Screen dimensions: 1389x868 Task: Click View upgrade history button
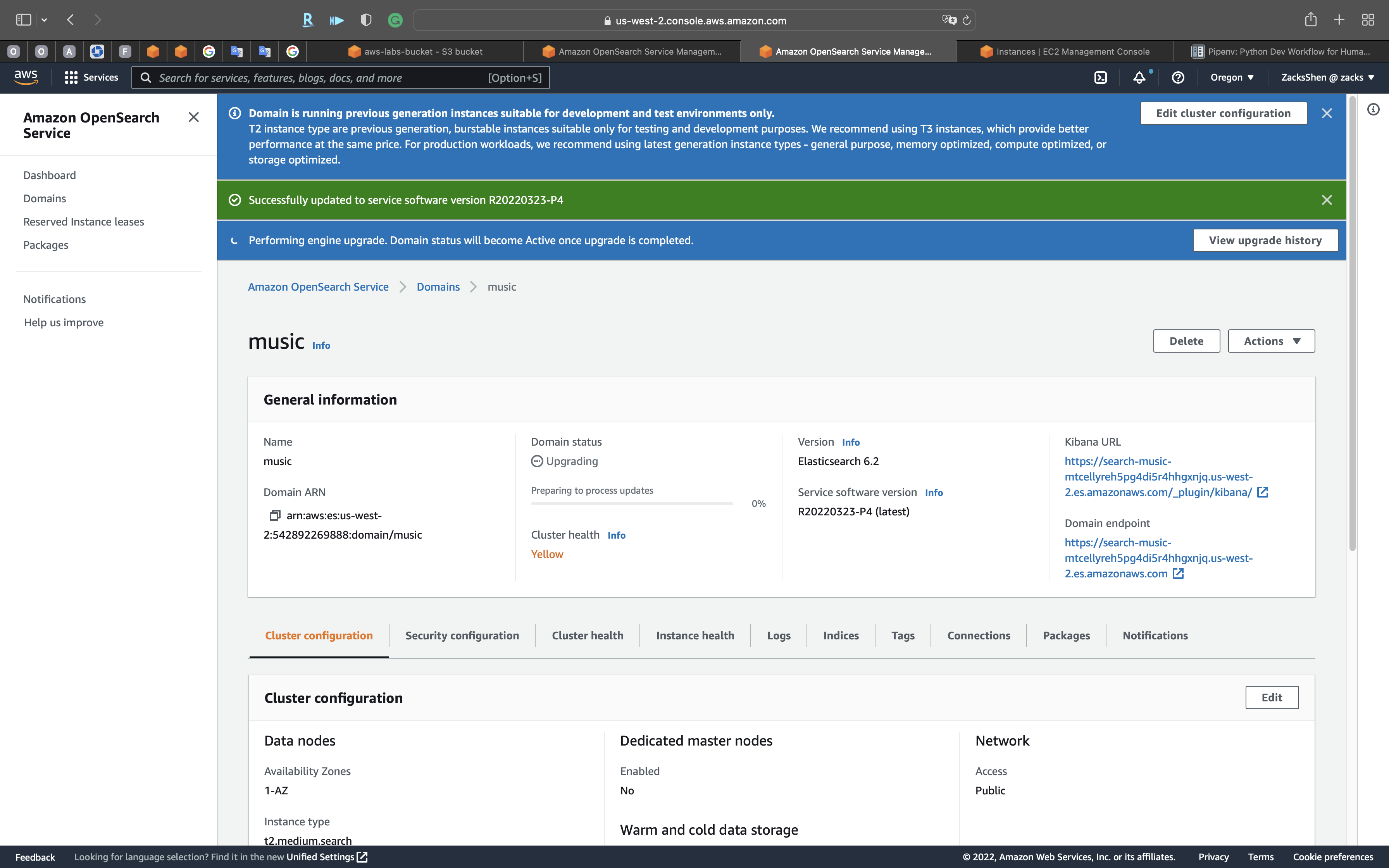(1265, 241)
